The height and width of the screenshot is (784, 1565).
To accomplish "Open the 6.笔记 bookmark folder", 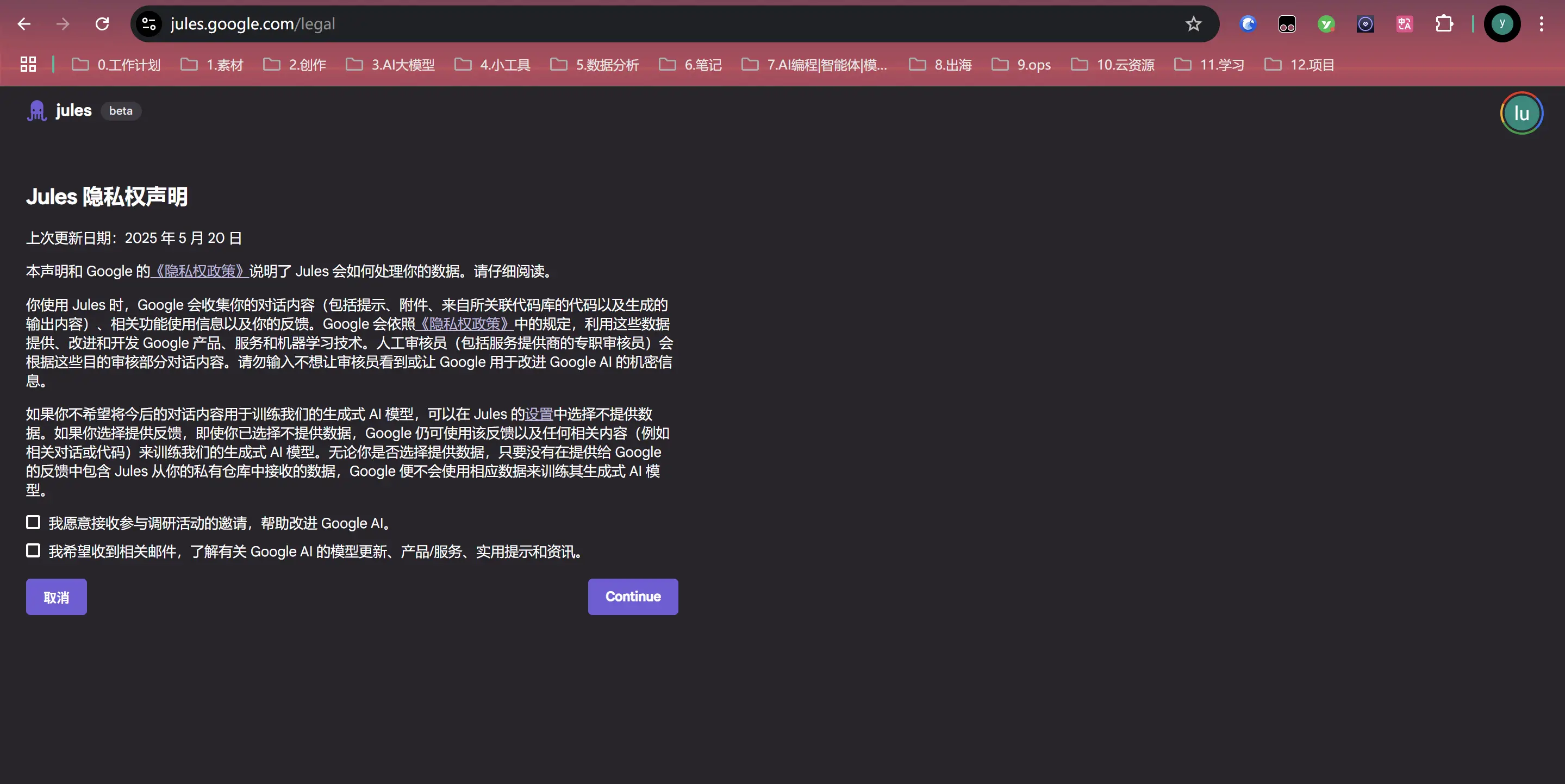I will 691,64.
